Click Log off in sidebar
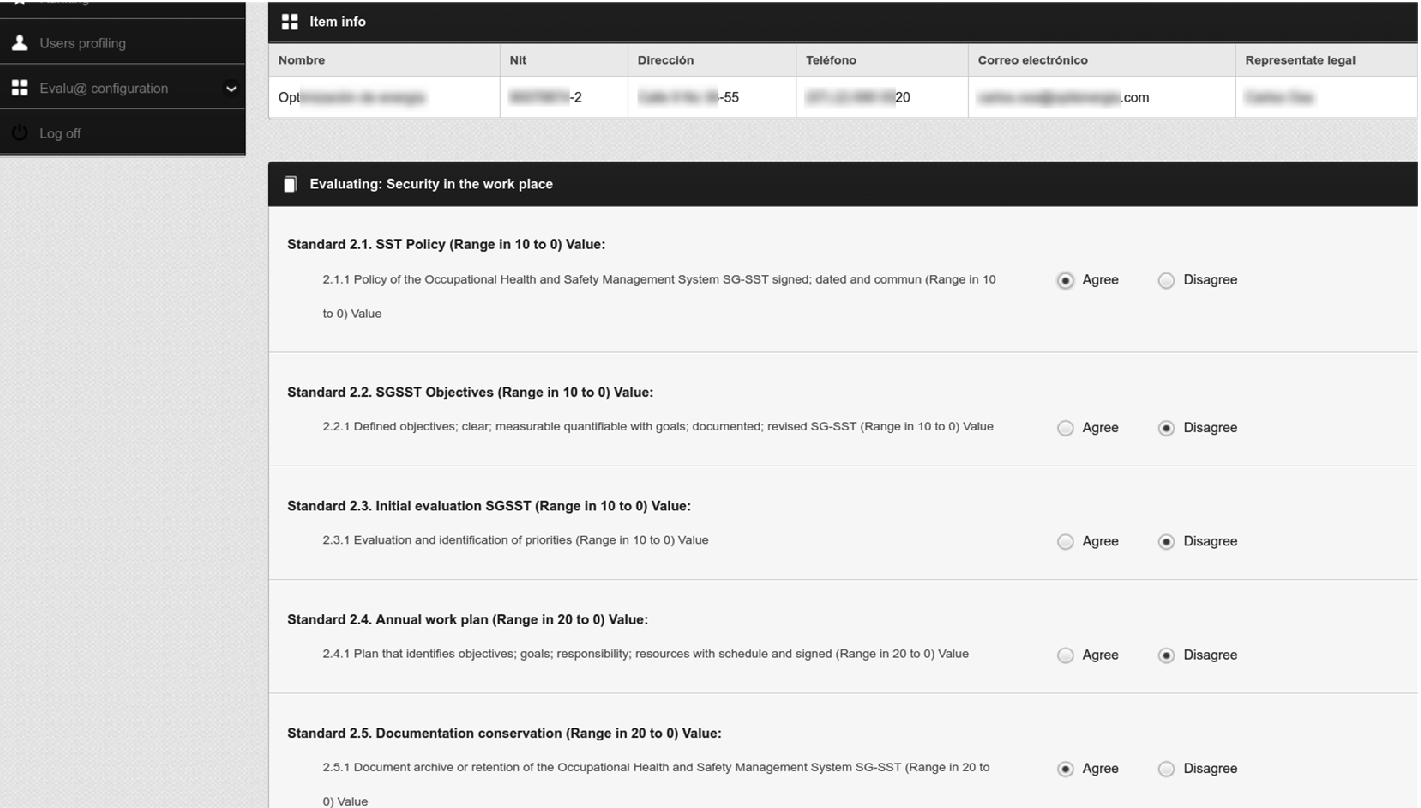Viewport: 1421px width, 808px height. pos(122,133)
